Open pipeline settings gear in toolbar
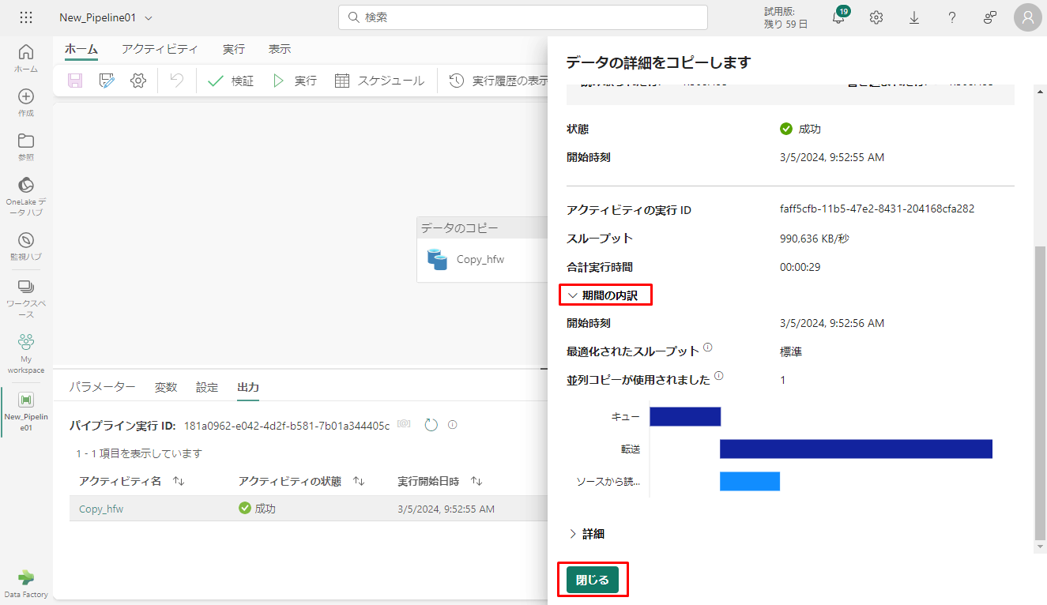 coord(138,81)
